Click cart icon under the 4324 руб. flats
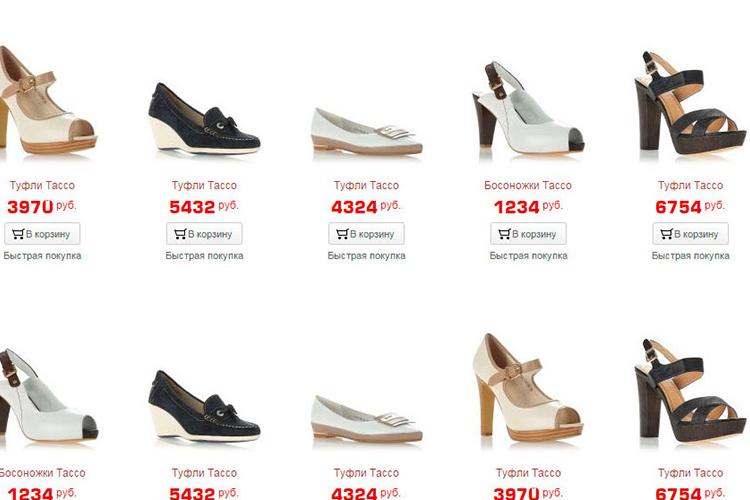This screenshot has height=500, width=750. pyautogui.click(x=342, y=234)
